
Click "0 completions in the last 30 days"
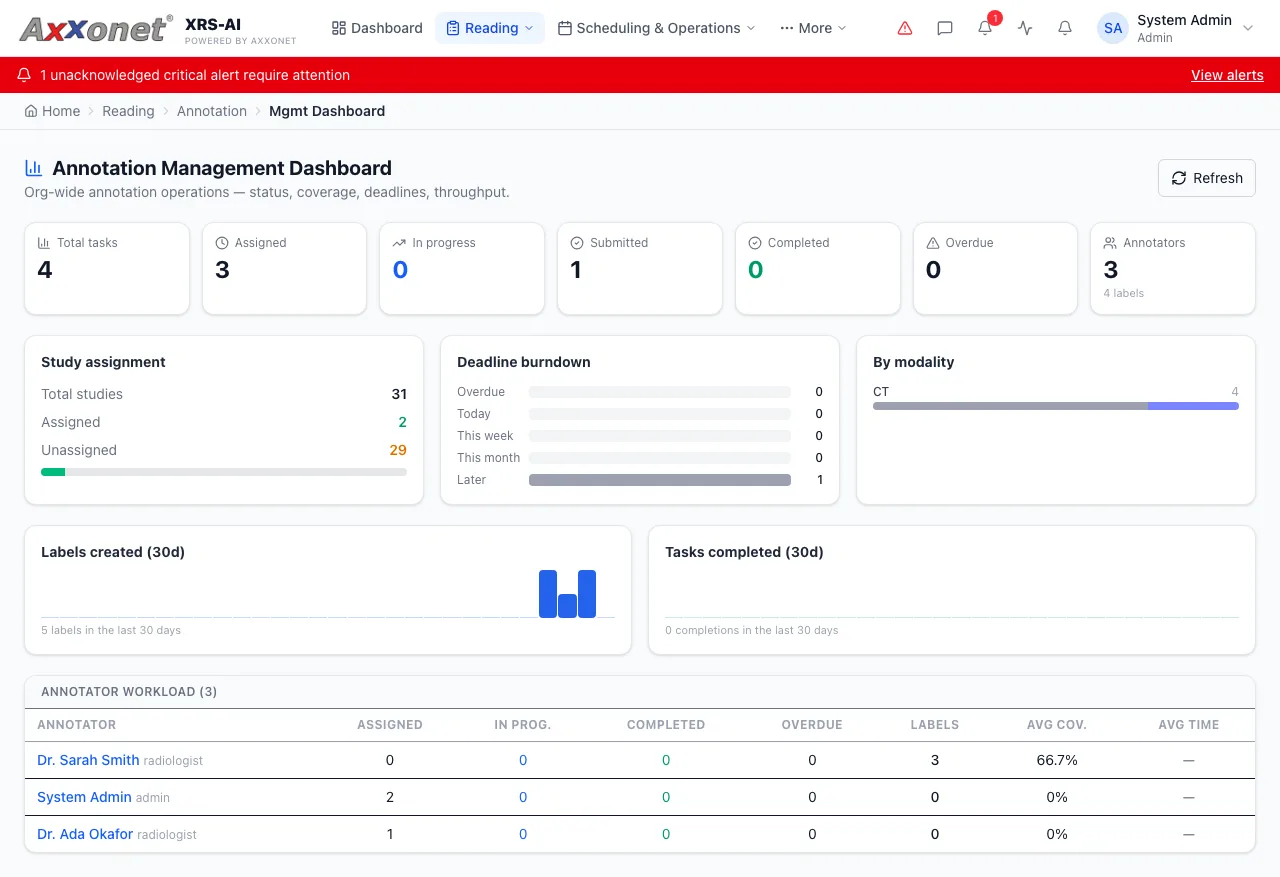(x=752, y=630)
